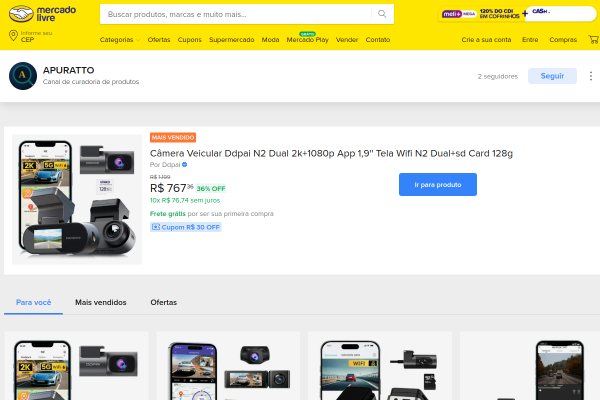Click the Vender navigation link

(347, 40)
